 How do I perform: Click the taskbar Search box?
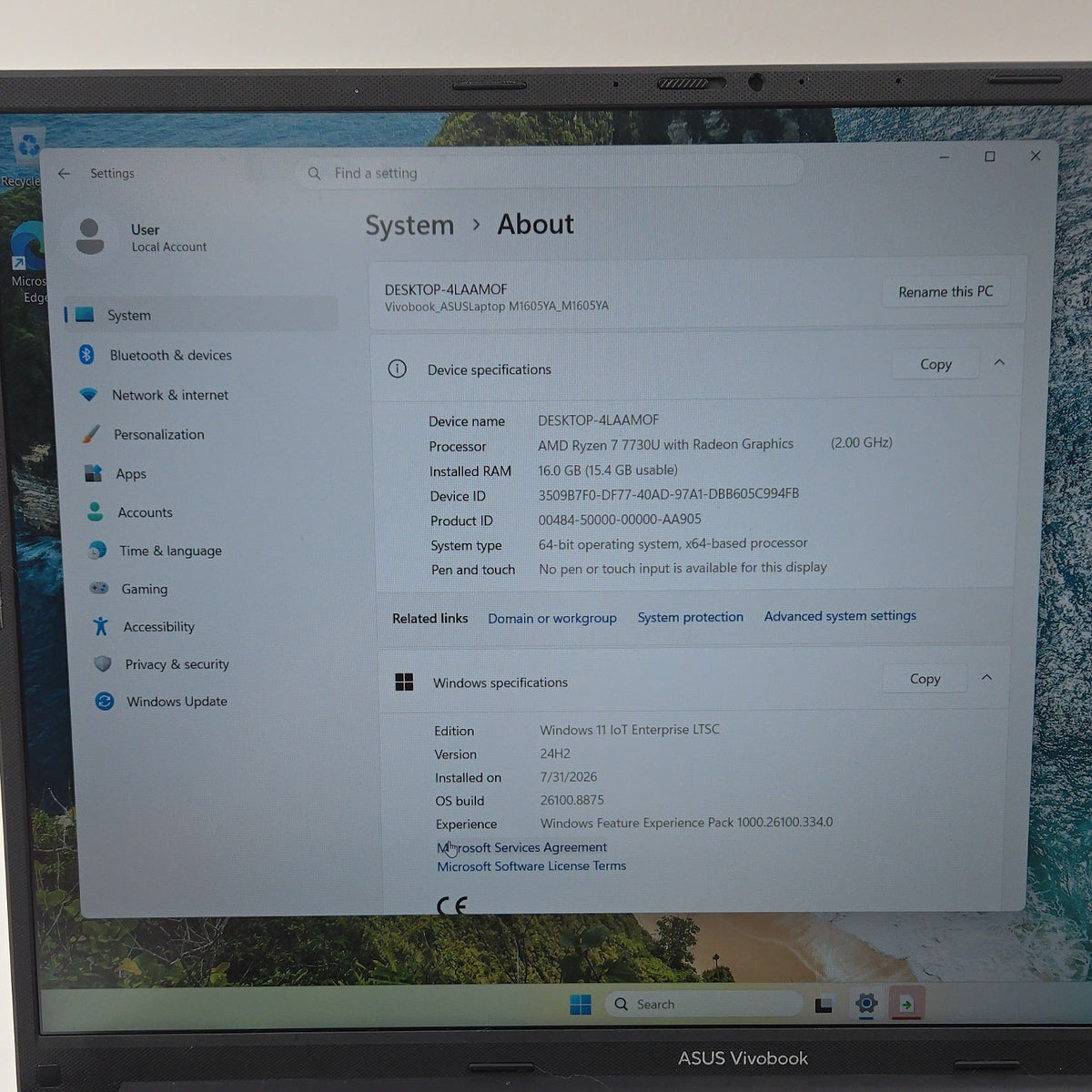pyautogui.click(x=703, y=1004)
